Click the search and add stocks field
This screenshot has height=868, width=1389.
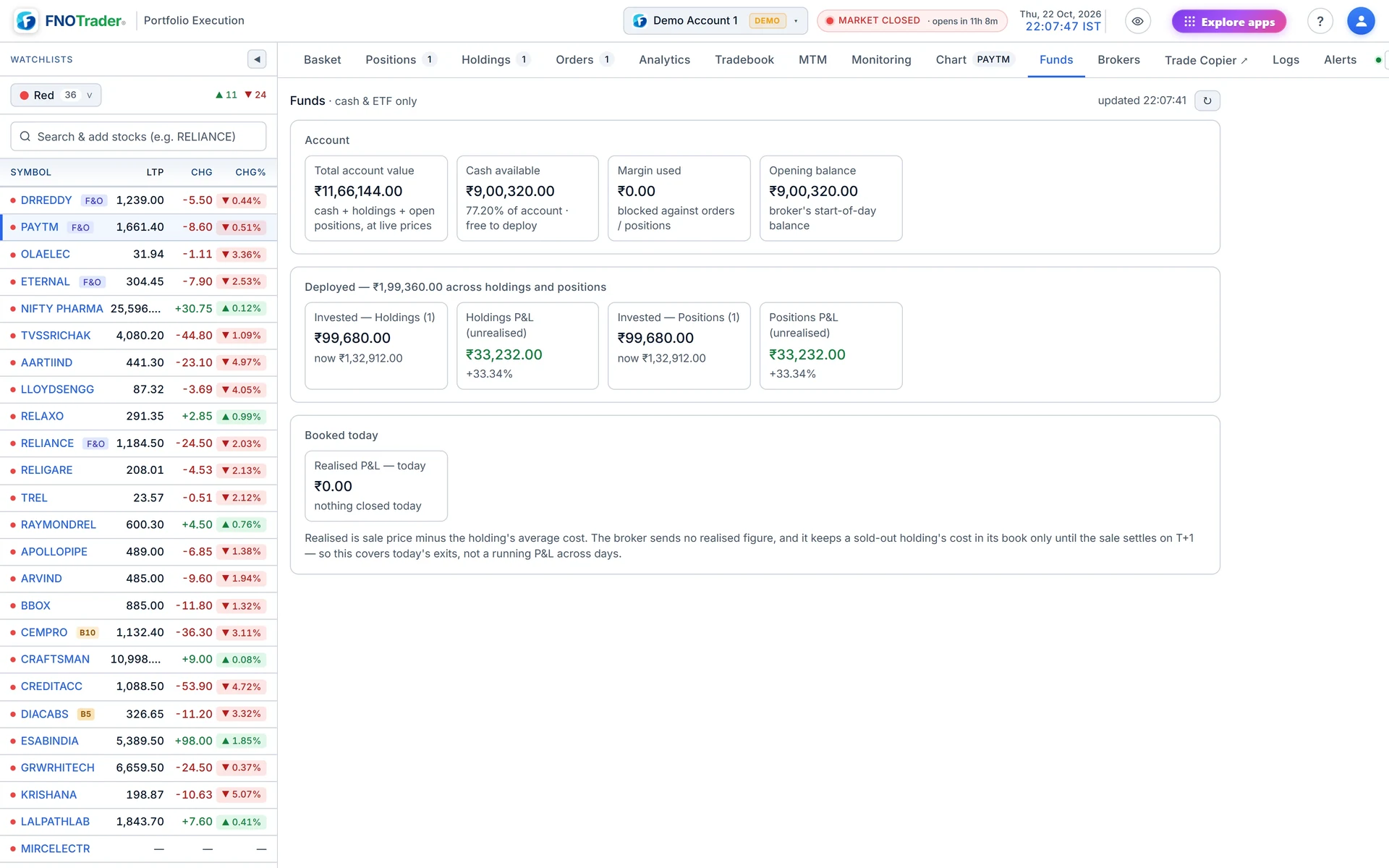(138, 137)
